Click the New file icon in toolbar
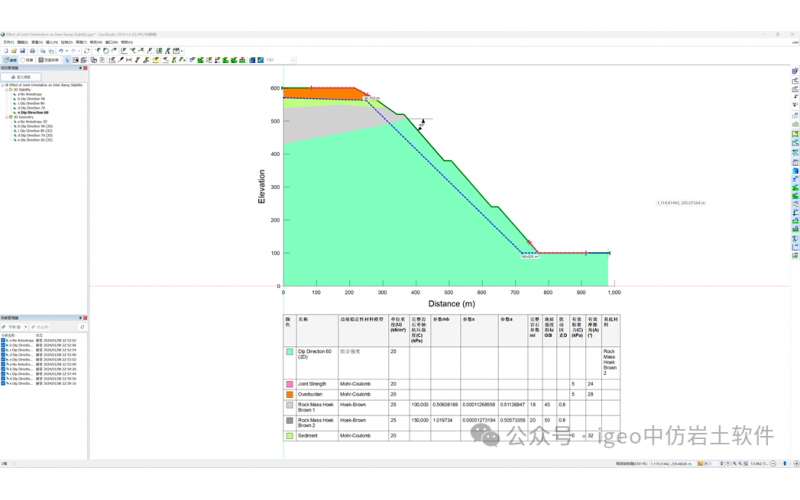This screenshot has width=800, height=500. (x=5, y=50)
